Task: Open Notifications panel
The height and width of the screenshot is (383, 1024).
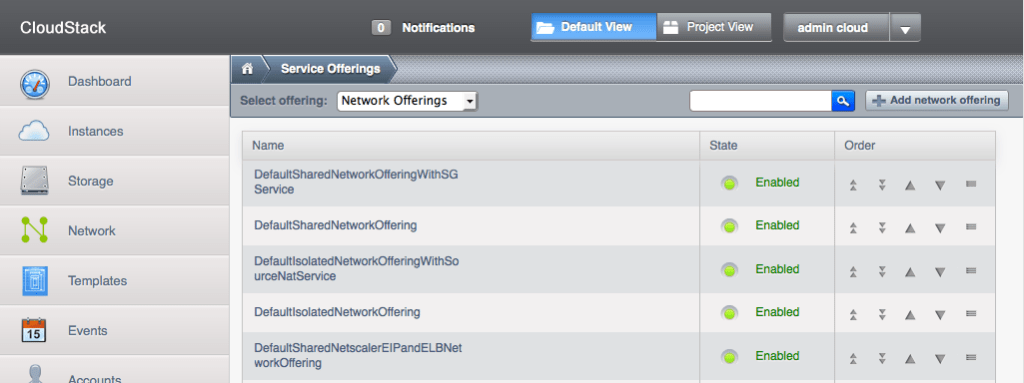Action: (438, 28)
